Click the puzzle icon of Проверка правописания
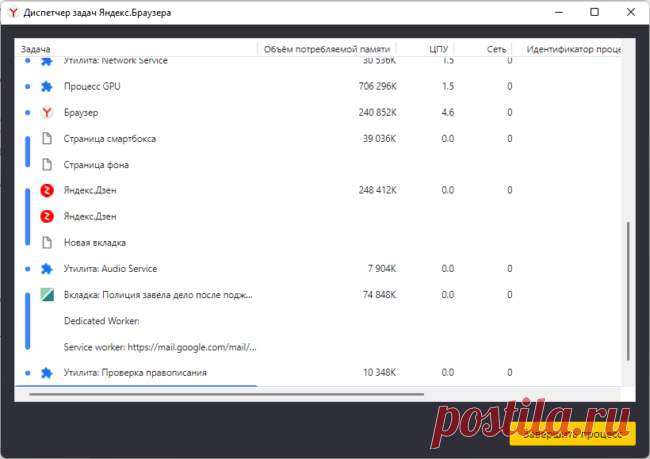The image size is (650, 459). (47, 373)
